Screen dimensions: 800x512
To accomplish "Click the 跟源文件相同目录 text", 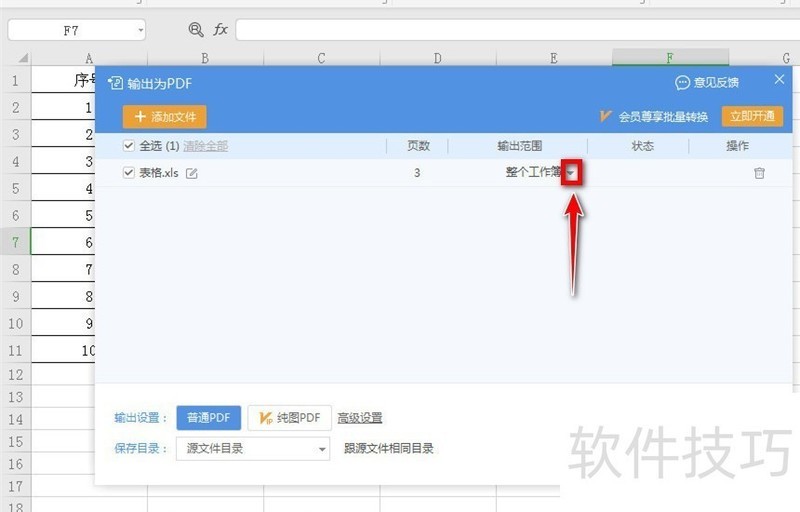I will pyautogui.click(x=388, y=449).
